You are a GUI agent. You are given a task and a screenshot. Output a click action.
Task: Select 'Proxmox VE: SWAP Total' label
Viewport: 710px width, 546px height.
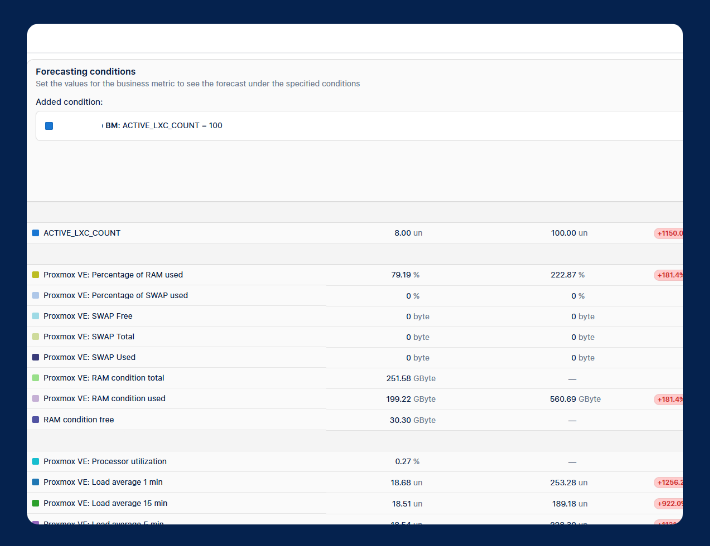click(x=89, y=336)
